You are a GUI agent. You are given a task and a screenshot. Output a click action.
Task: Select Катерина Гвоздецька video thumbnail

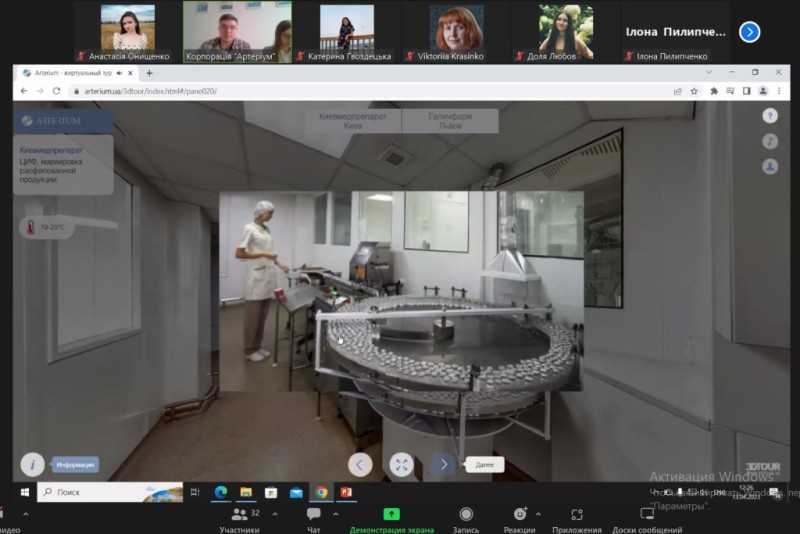click(x=347, y=32)
